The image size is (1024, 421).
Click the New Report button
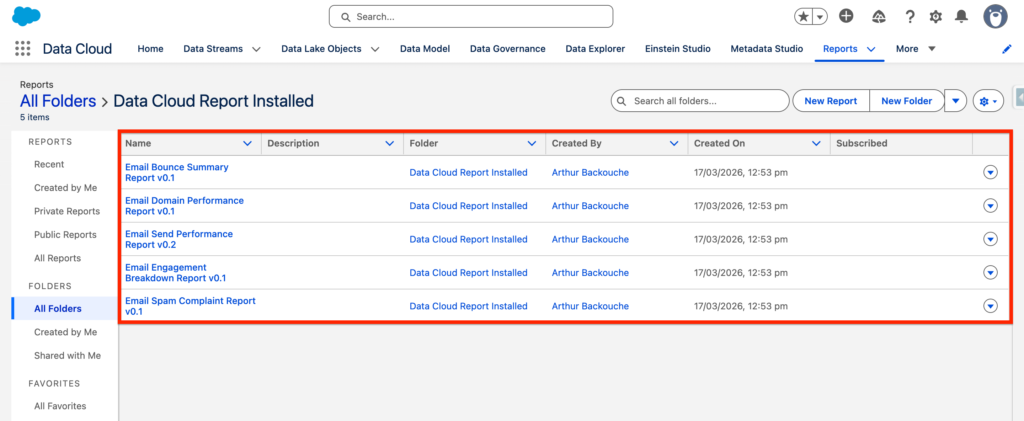(x=830, y=101)
